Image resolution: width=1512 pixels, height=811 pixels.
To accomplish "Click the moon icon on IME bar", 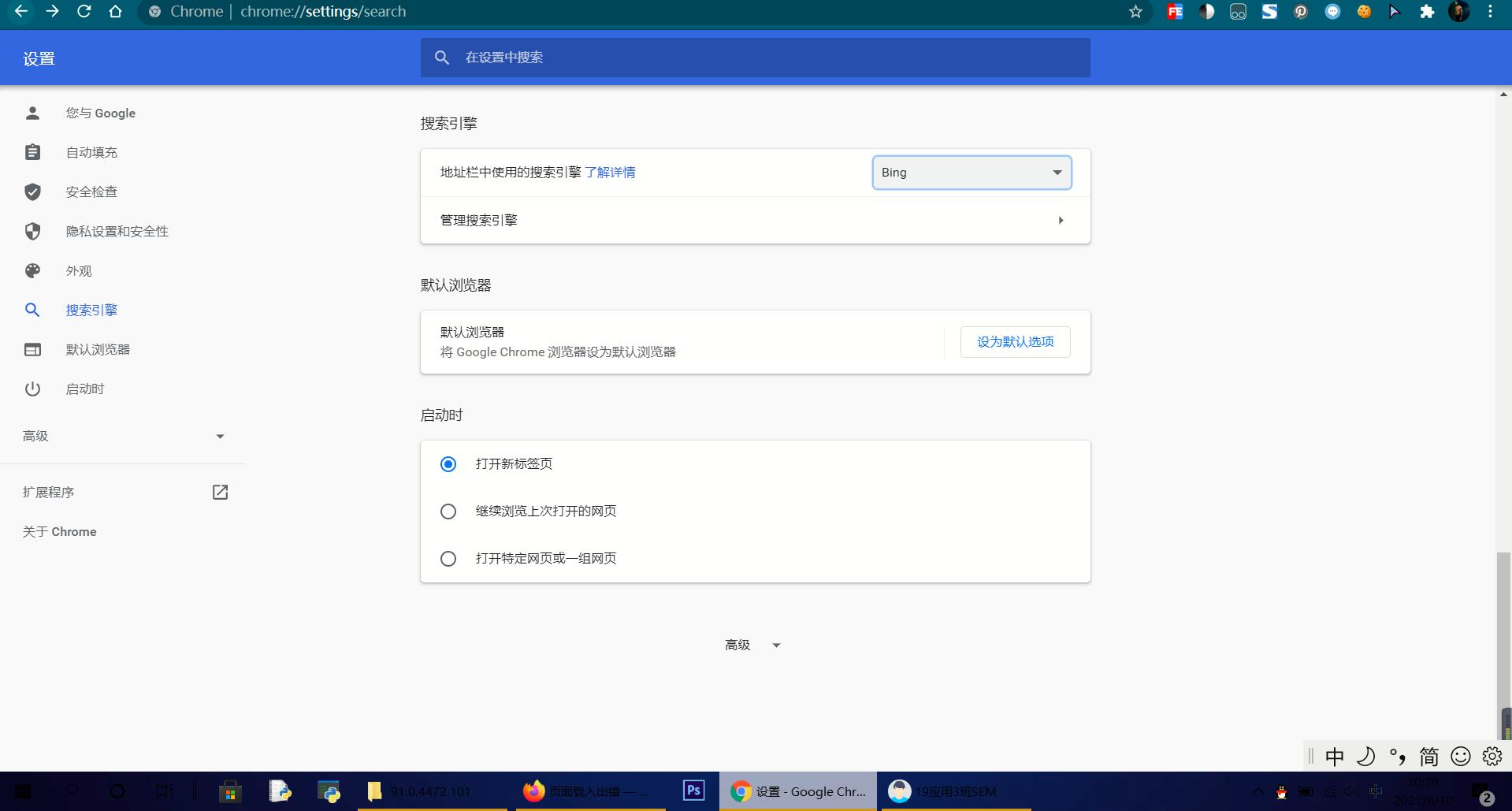I will (1365, 757).
